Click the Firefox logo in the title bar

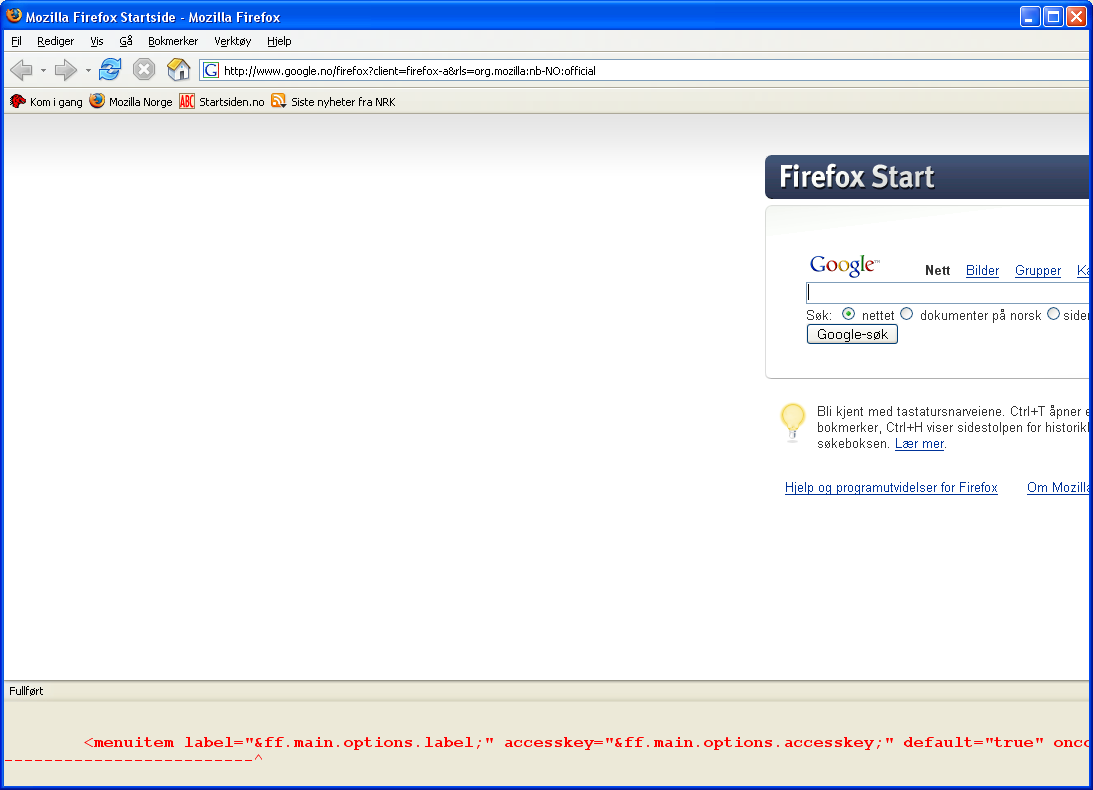click(x=14, y=16)
